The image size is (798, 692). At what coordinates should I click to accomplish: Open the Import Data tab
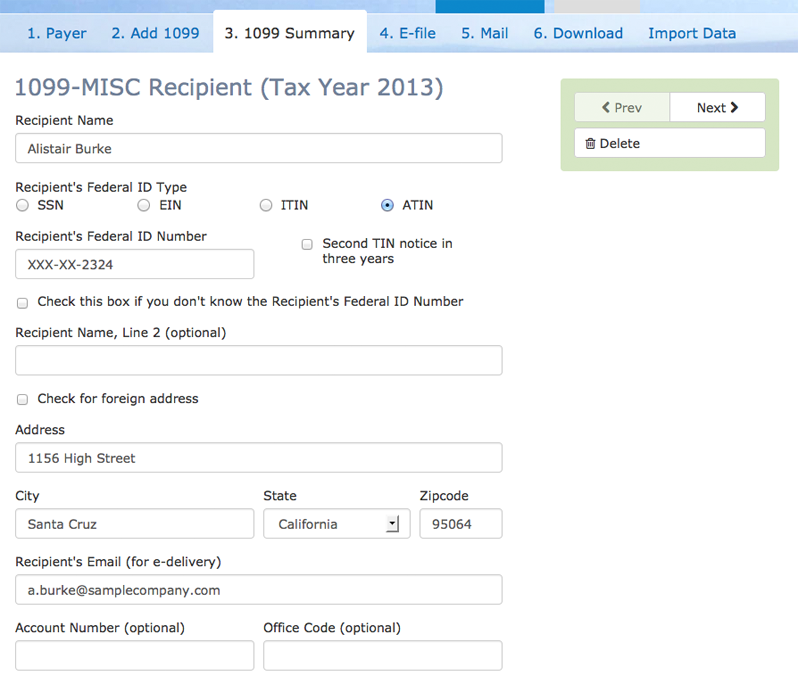[x=691, y=33]
